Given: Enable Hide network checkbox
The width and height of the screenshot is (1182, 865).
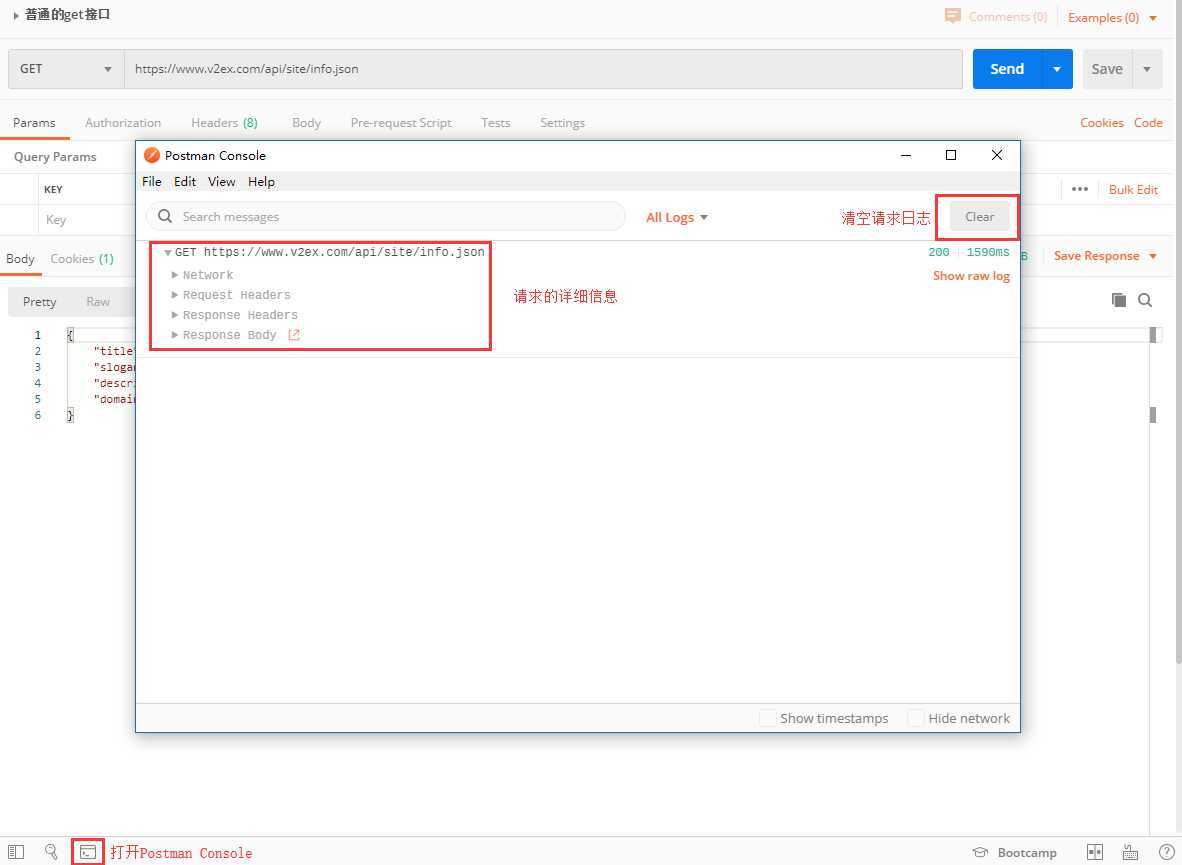Looking at the screenshot, I should tap(916, 718).
